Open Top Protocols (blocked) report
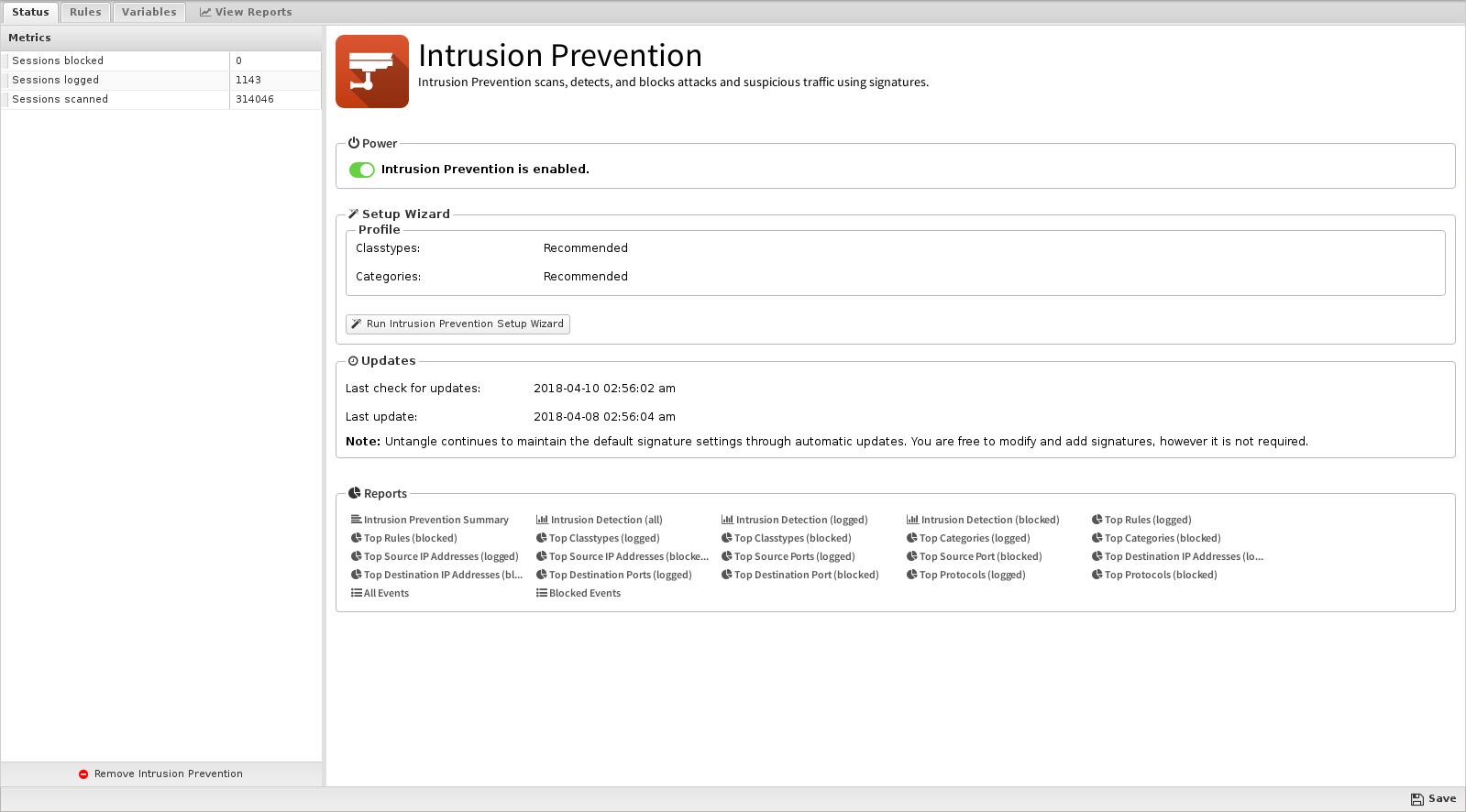The width and height of the screenshot is (1466, 812). (x=1154, y=575)
